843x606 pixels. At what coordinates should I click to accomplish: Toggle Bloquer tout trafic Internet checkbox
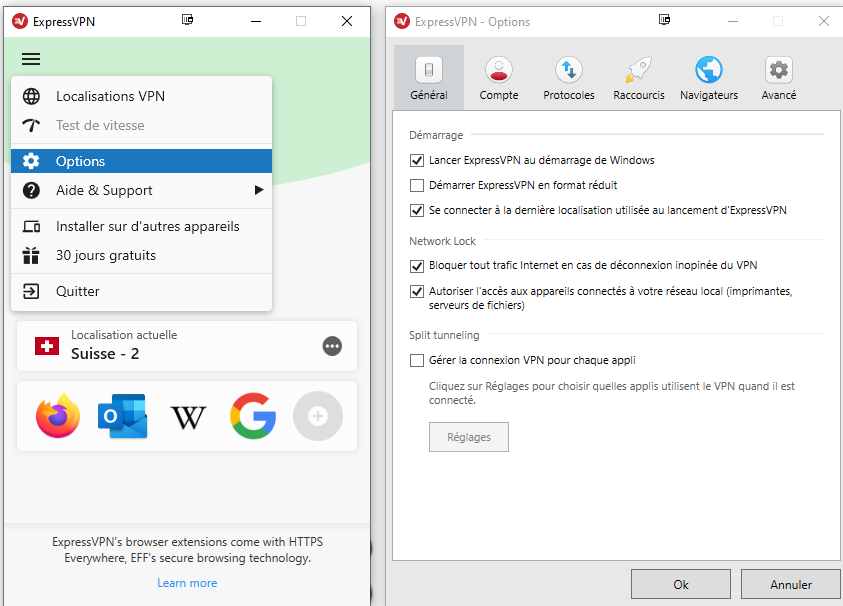pyautogui.click(x=417, y=266)
